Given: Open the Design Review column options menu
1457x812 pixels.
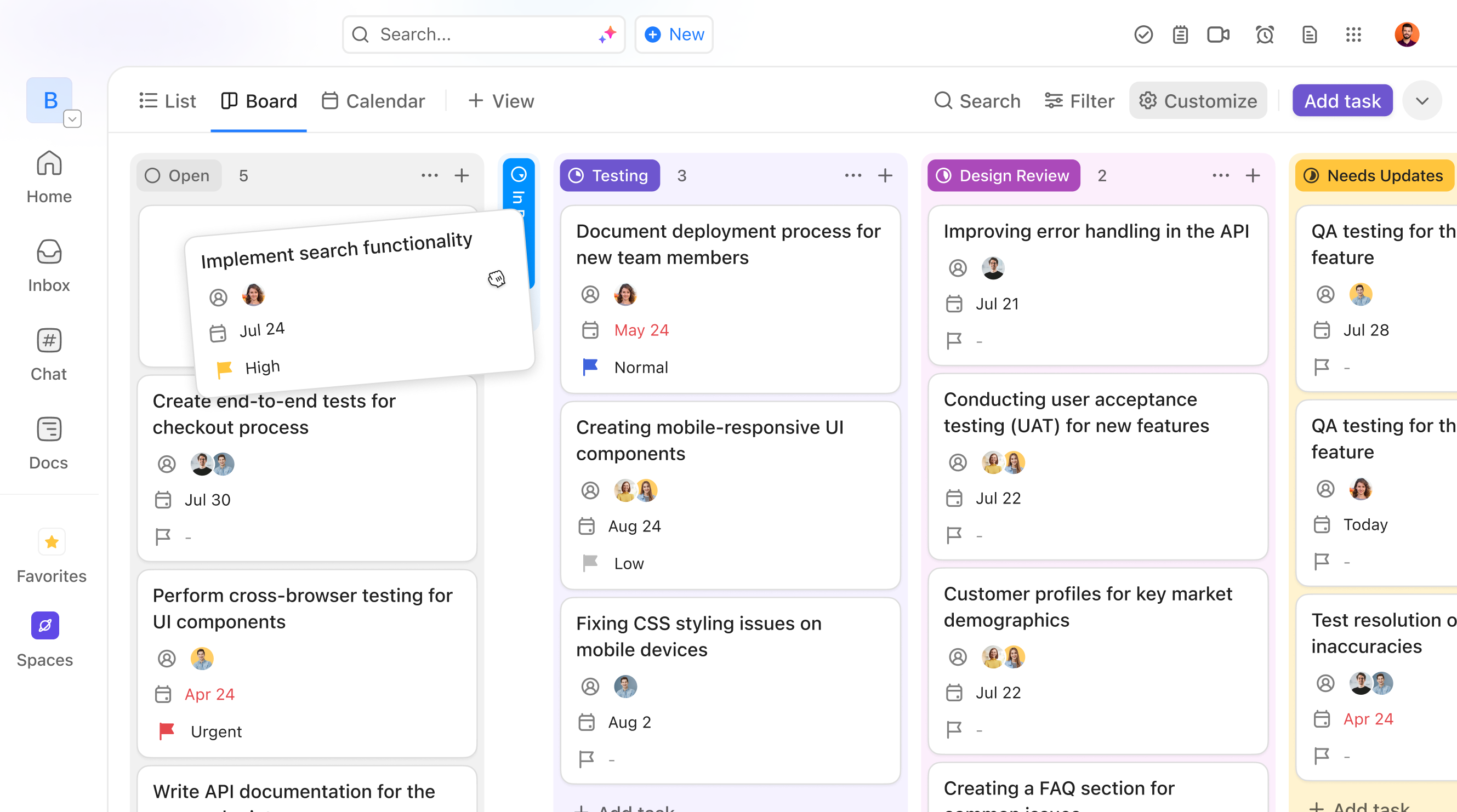Looking at the screenshot, I should point(1221,175).
